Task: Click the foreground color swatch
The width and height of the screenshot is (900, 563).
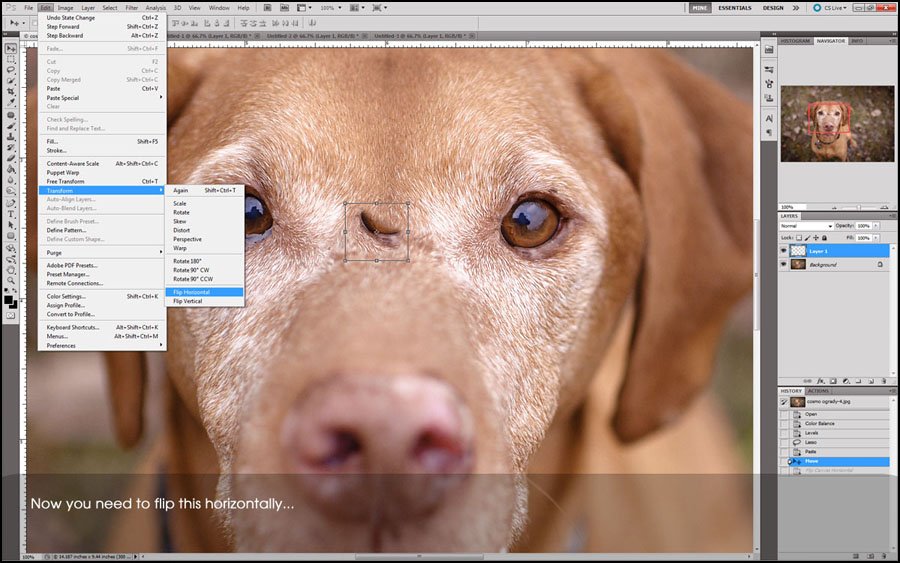Action: 8,300
